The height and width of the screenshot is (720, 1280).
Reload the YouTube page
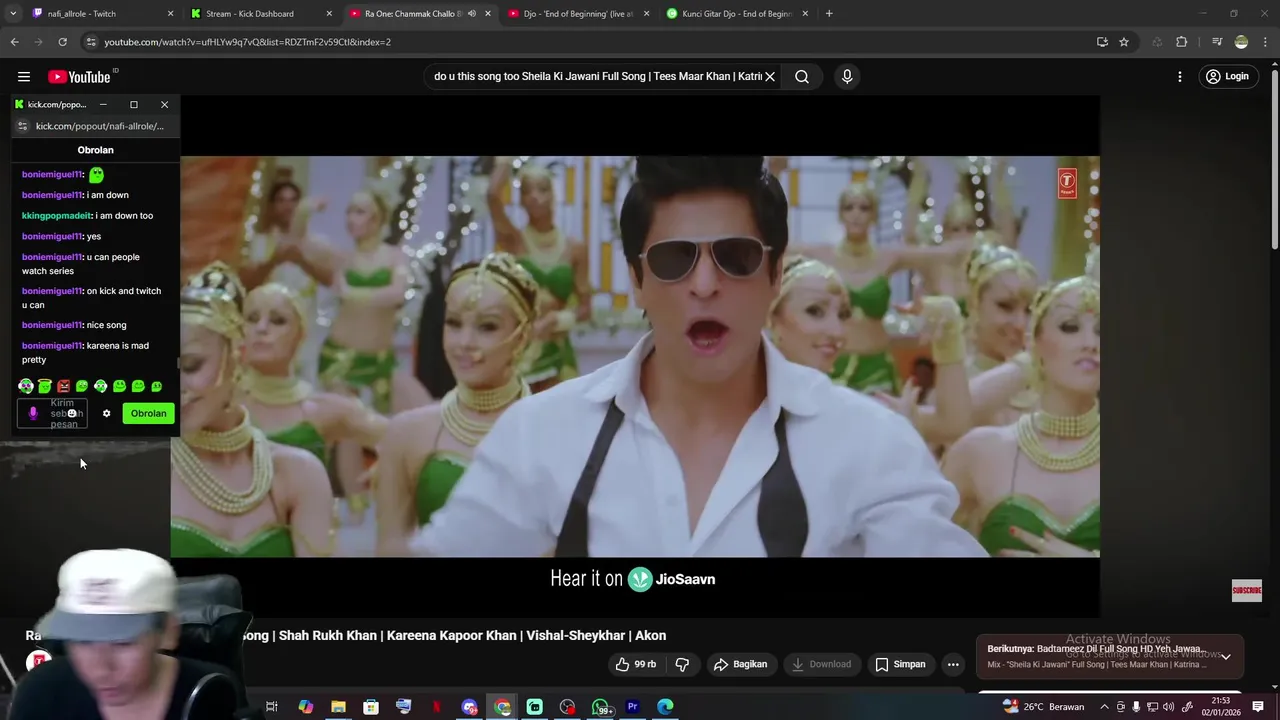[62, 42]
